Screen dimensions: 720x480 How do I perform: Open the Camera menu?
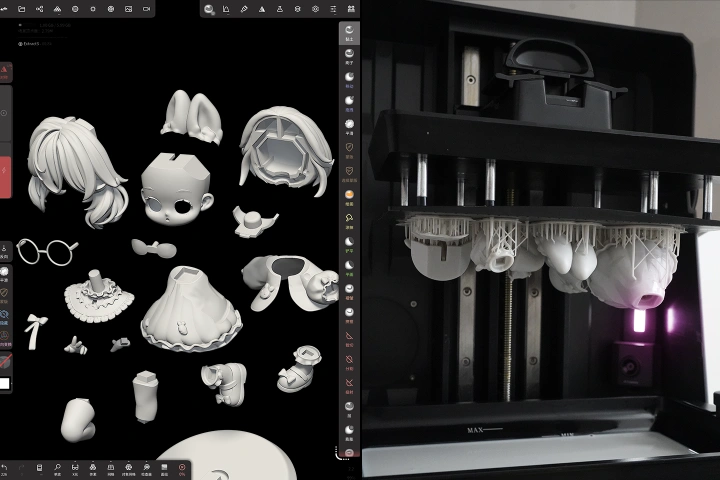click(x=146, y=9)
